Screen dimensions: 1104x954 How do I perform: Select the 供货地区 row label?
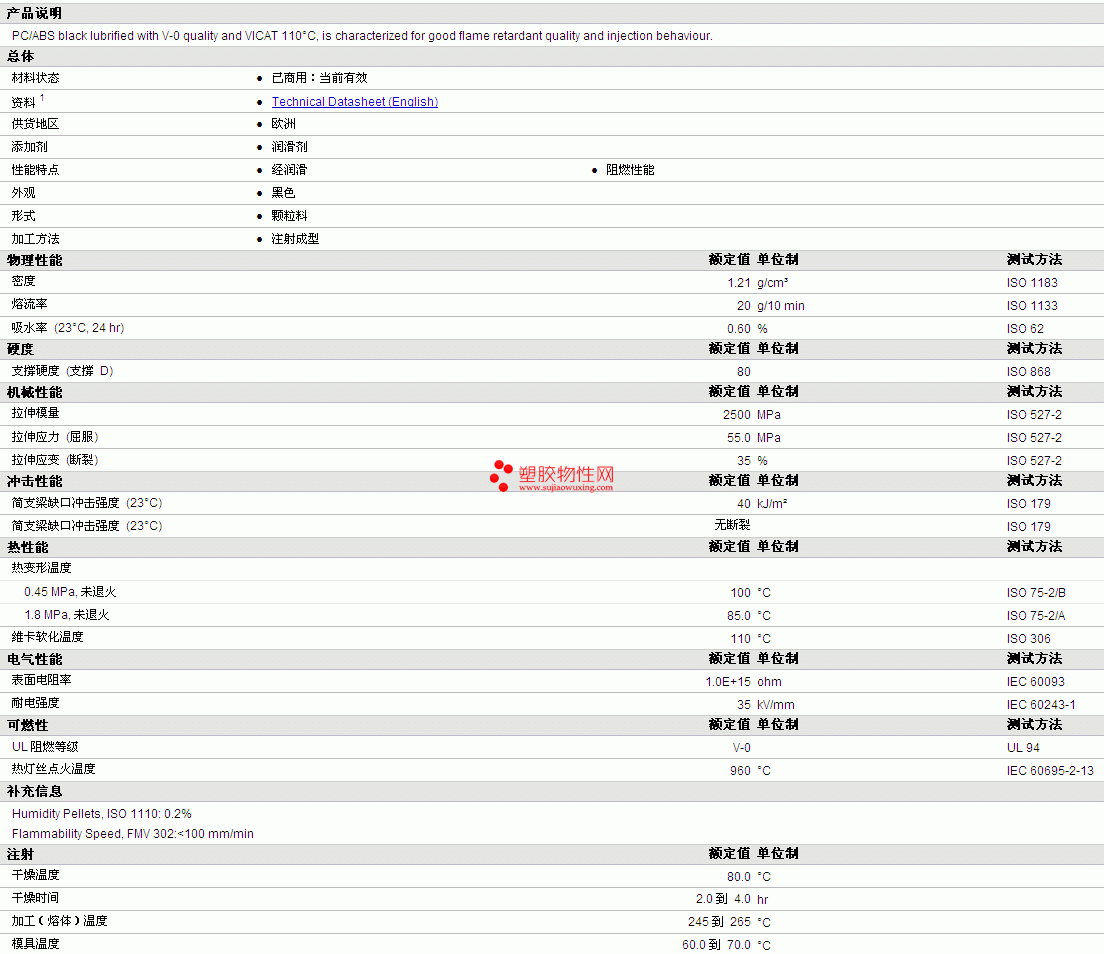click(35, 124)
